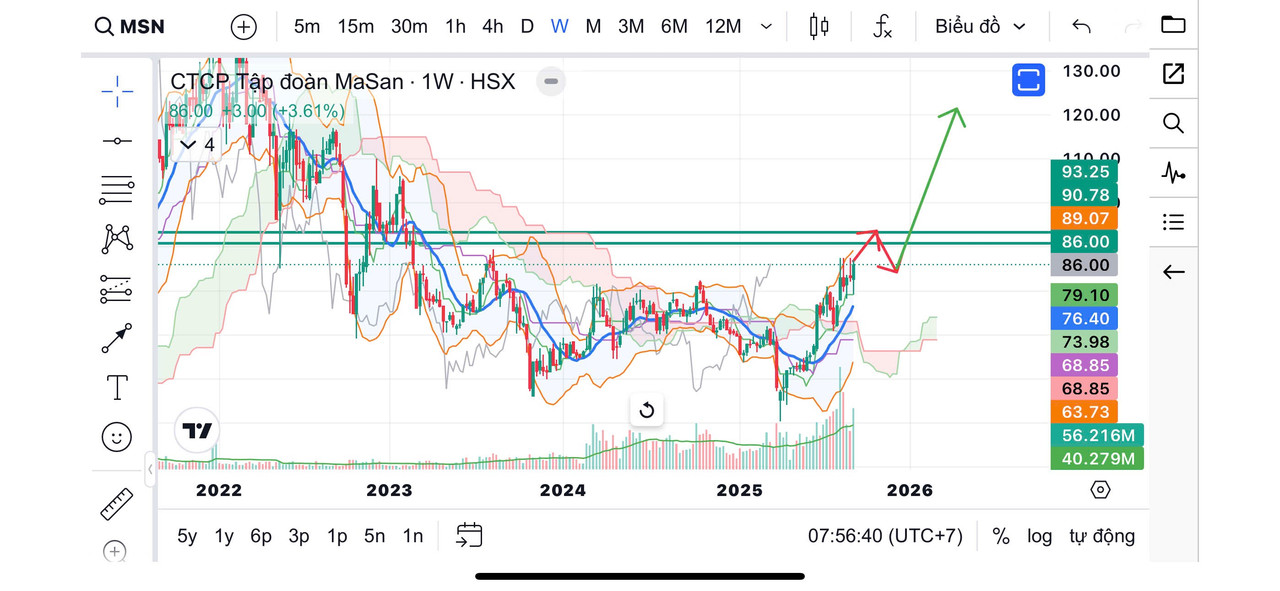Click the 07:56:40 (UTC+7) timezone label
The image size is (1280, 591).
885,536
